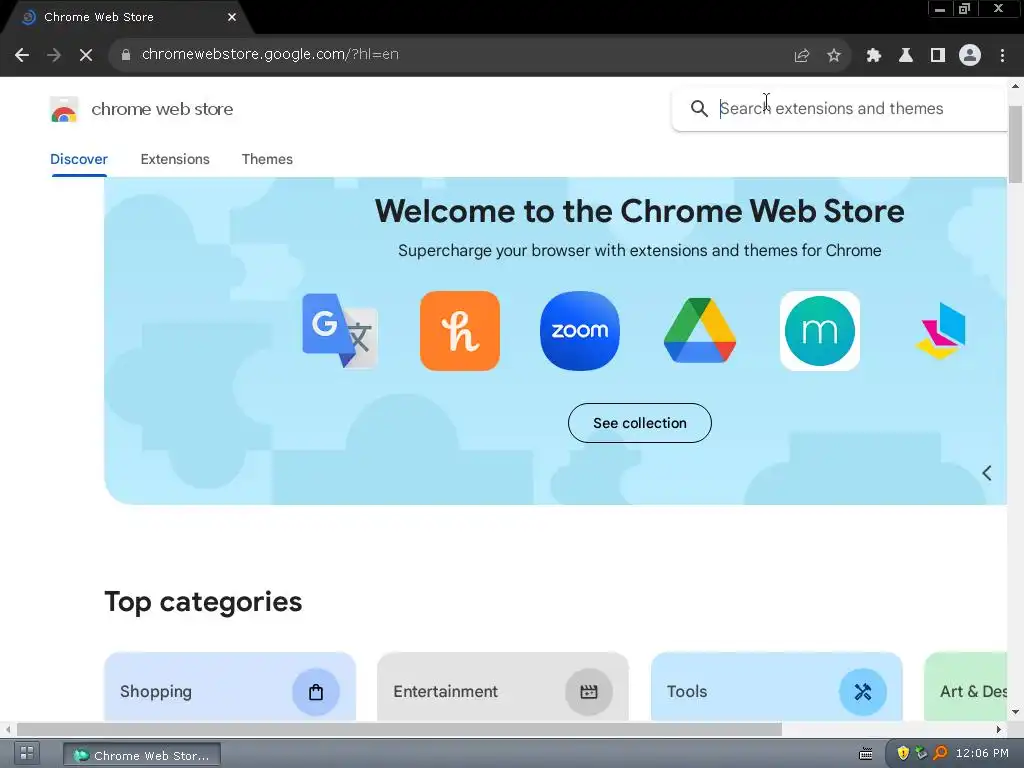1024x768 pixels.
Task: Click the address bar URL
Action: click(x=270, y=55)
